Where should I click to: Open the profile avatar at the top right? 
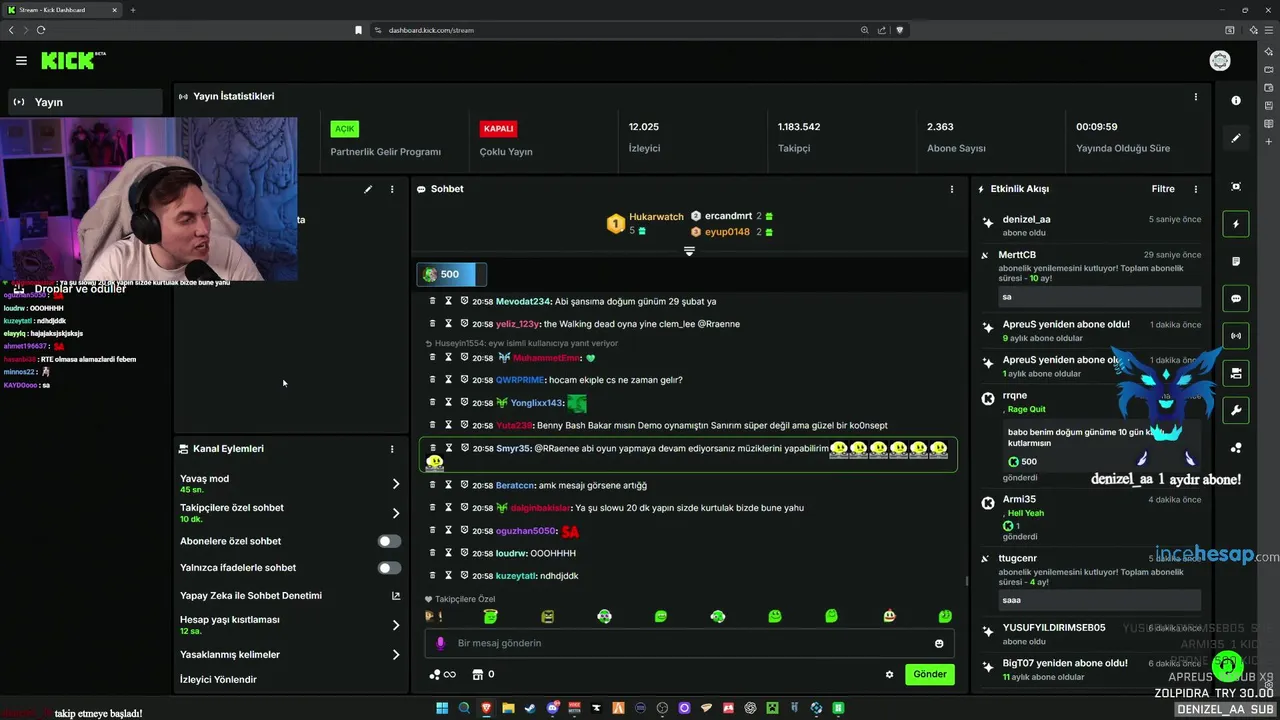(x=1220, y=61)
